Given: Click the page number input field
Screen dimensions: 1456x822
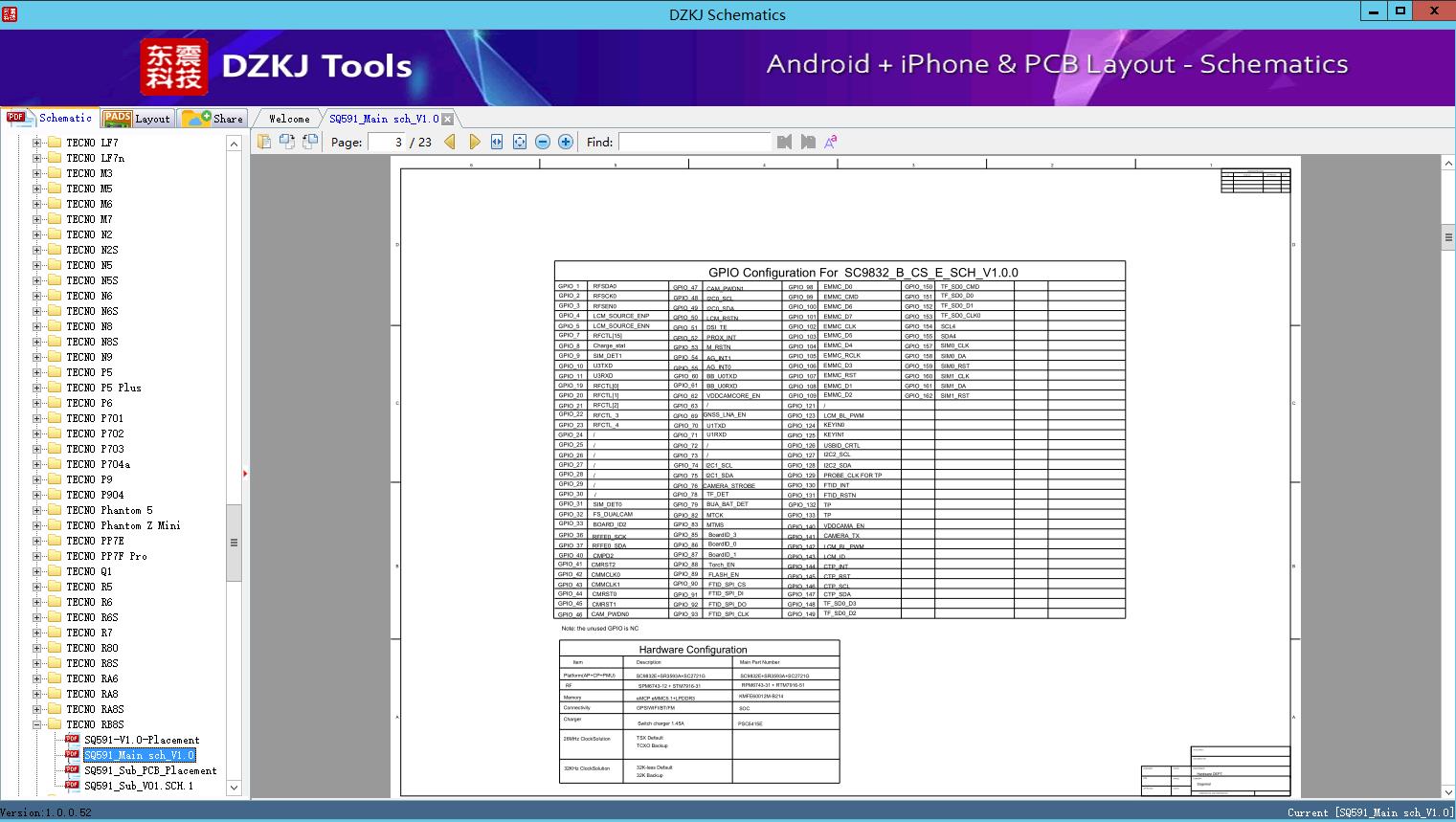Looking at the screenshot, I should click(386, 142).
